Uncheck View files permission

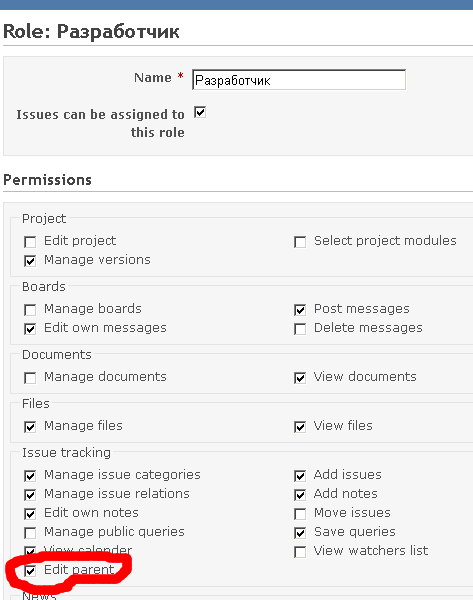click(300, 427)
